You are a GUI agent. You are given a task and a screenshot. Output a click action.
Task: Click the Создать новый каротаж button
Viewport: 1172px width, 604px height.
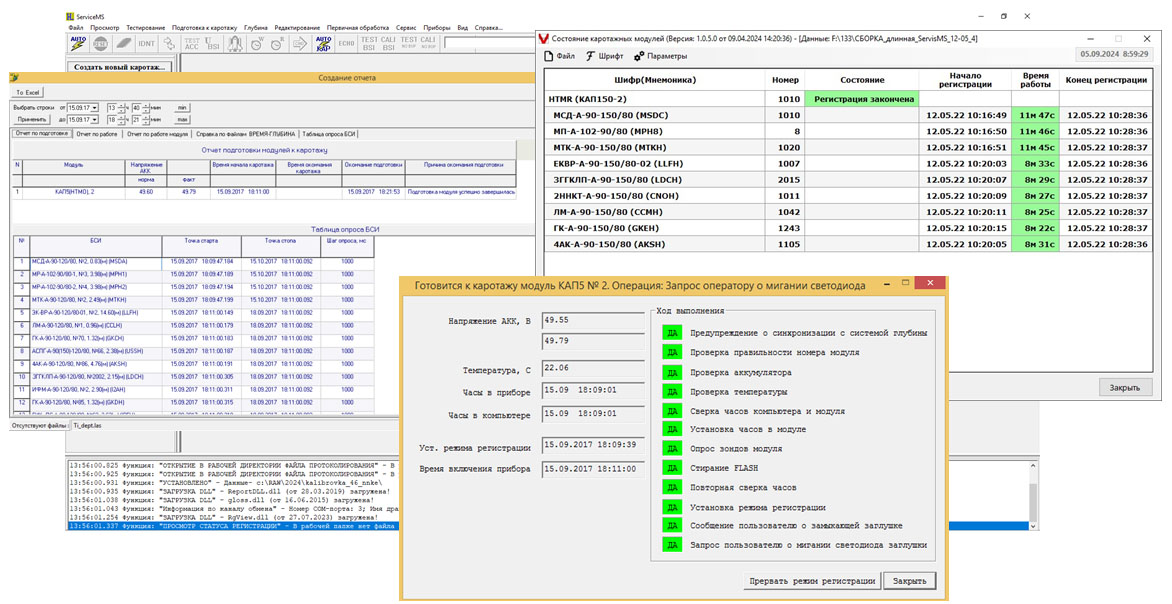[x=119, y=67]
